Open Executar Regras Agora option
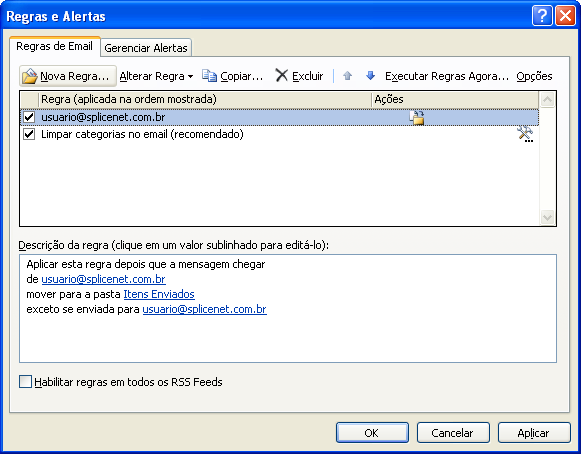 447,76
